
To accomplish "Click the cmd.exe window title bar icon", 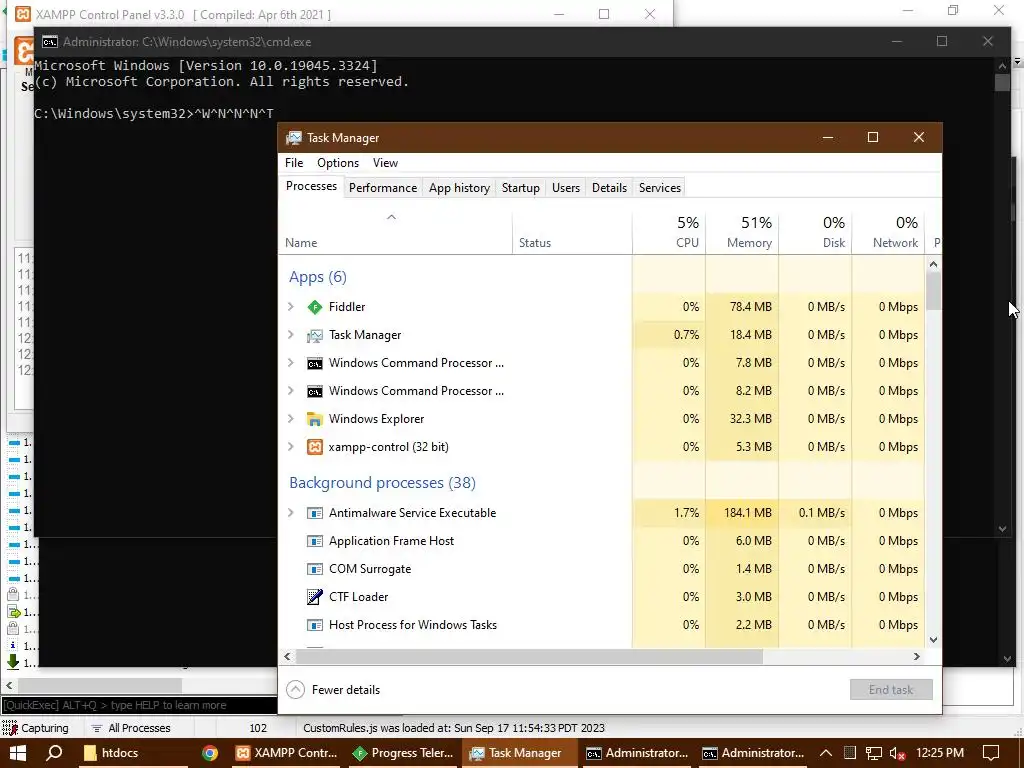I will [50, 42].
